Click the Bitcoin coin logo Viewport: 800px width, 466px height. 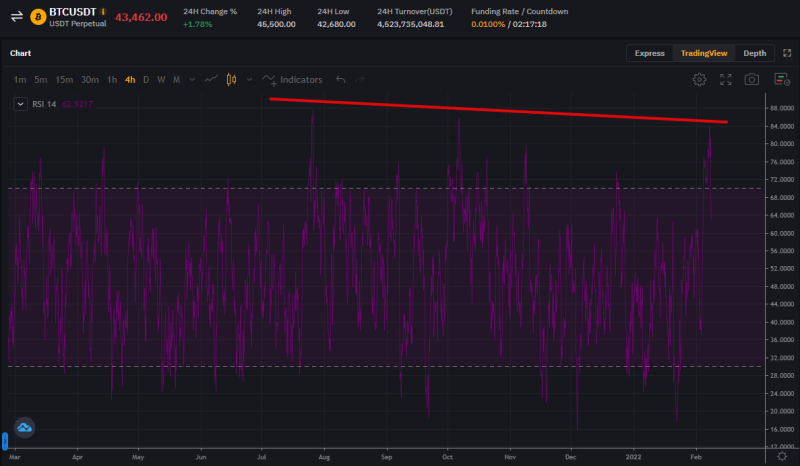[x=38, y=17]
